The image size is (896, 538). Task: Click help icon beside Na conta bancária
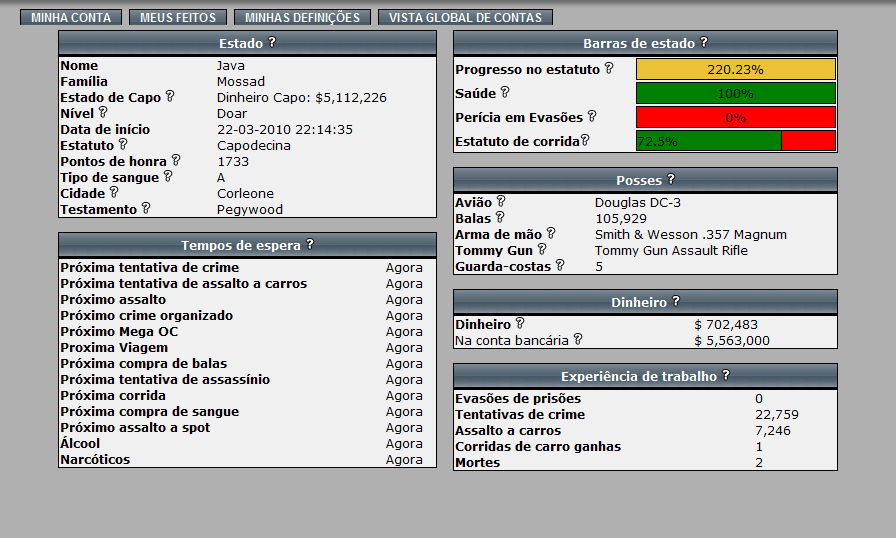577,340
